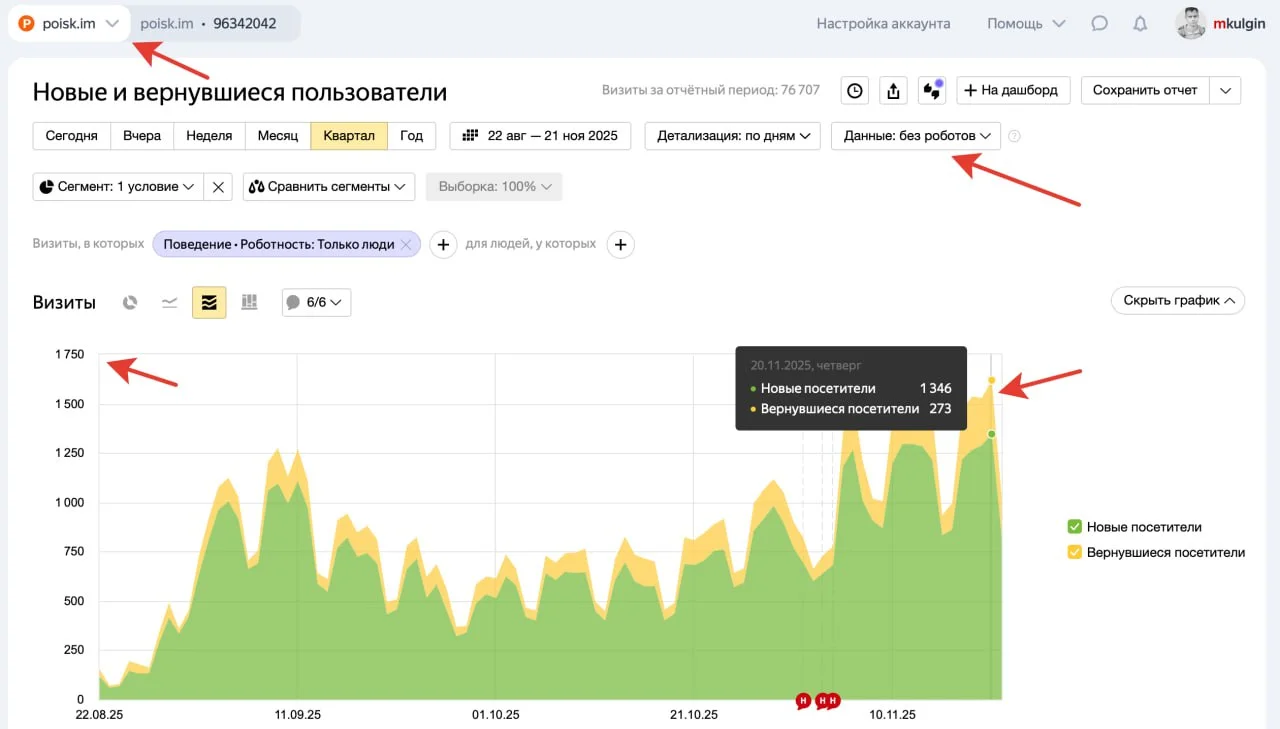Image resolution: width=1280 pixels, height=729 pixels.
Task: Remove the Роботность: Только люди filter chip
Action: tap(406, 244)
